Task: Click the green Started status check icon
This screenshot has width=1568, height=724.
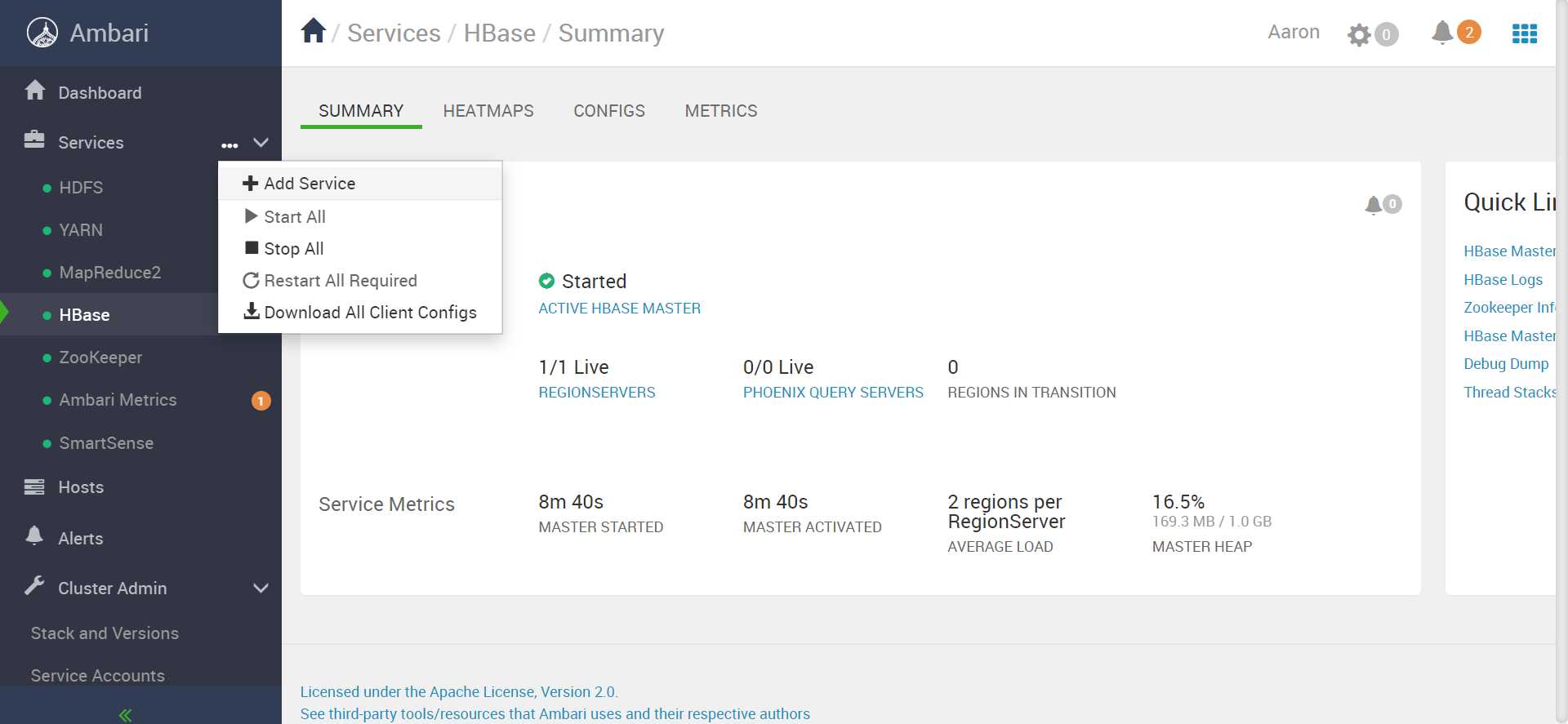Action: point(546,282)
